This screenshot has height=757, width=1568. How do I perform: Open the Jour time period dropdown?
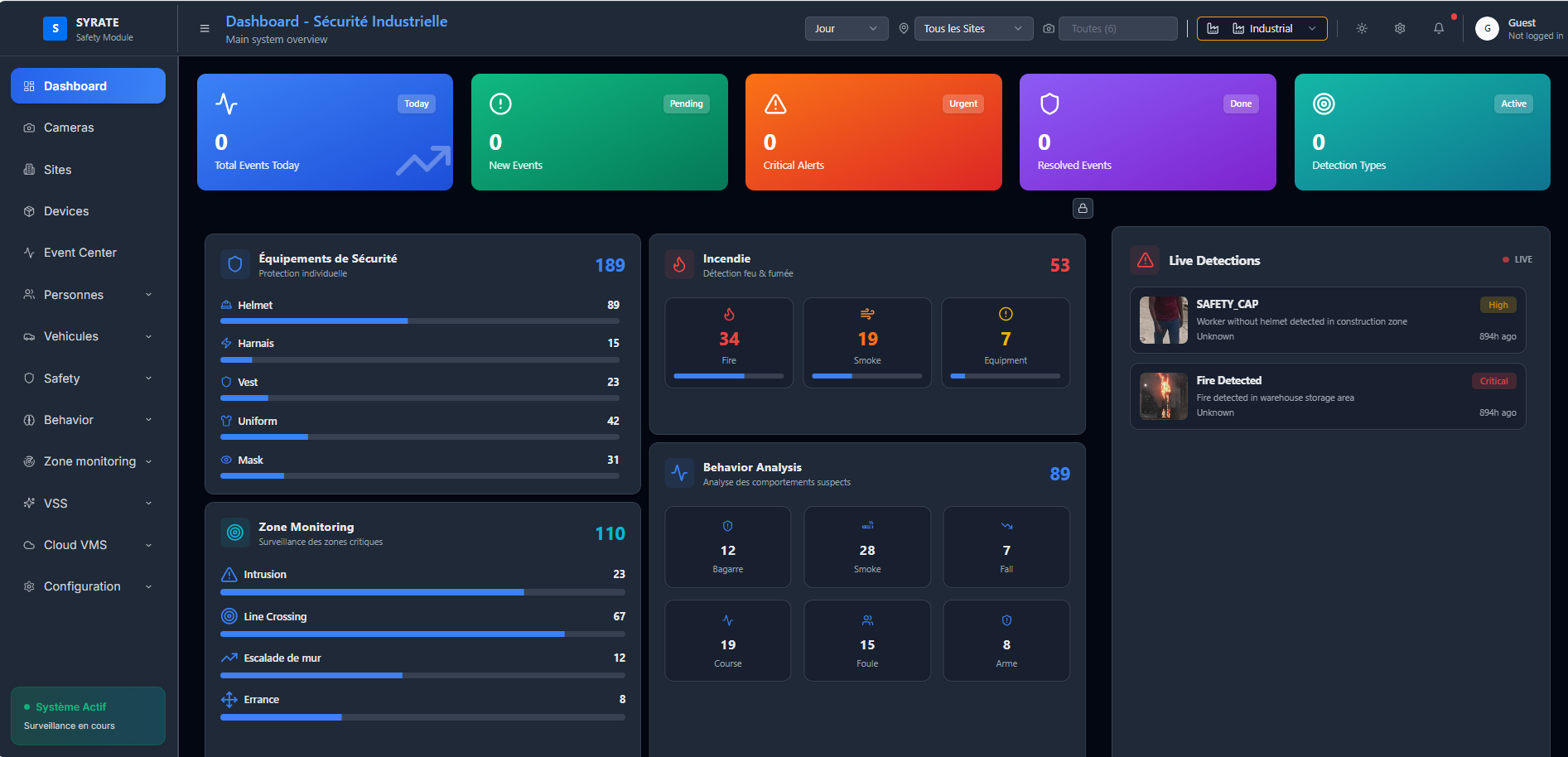tap(846, 28)
